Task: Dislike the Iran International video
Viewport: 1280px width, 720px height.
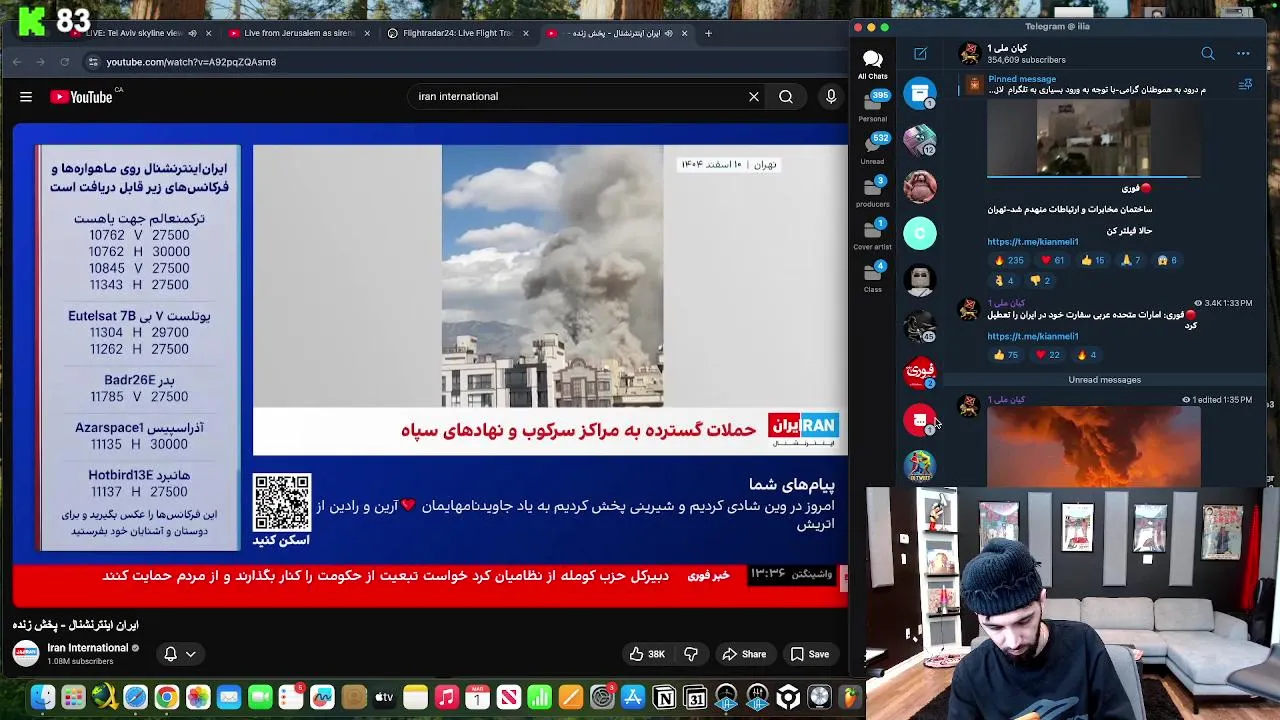Action: point(691,654)
